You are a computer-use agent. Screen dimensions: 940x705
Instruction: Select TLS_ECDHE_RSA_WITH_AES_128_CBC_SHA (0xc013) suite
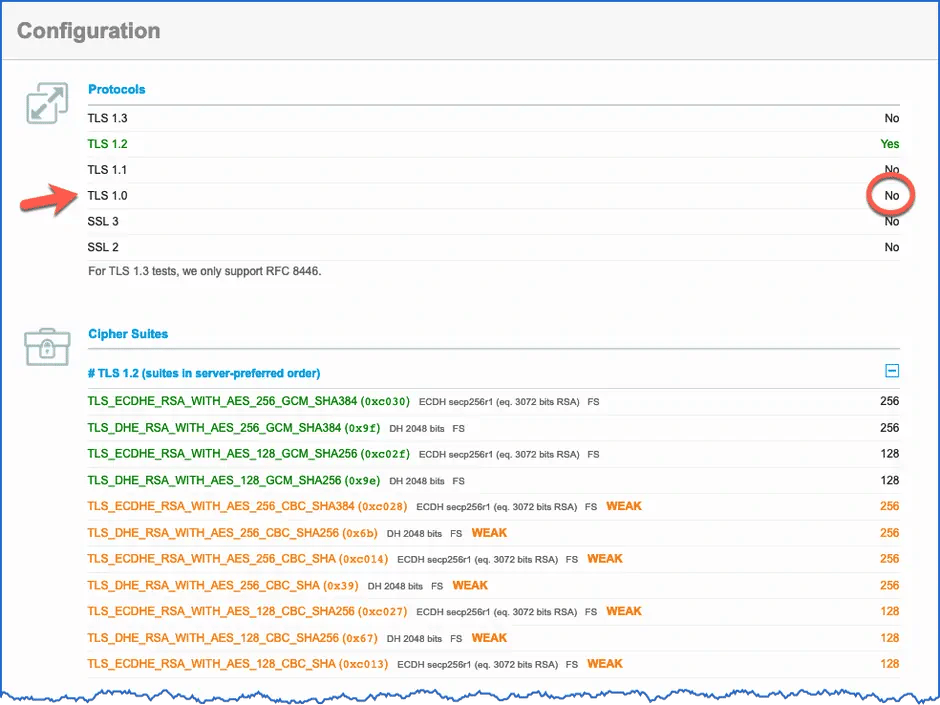[237, 664]
